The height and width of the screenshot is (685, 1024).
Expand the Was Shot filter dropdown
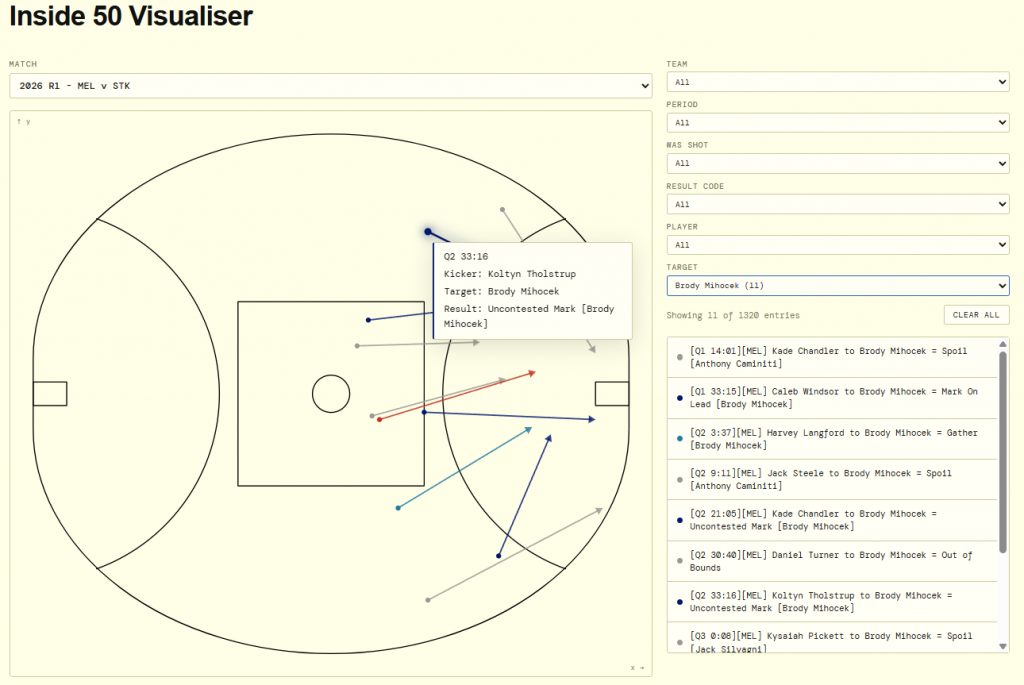(x=837, y=163)
